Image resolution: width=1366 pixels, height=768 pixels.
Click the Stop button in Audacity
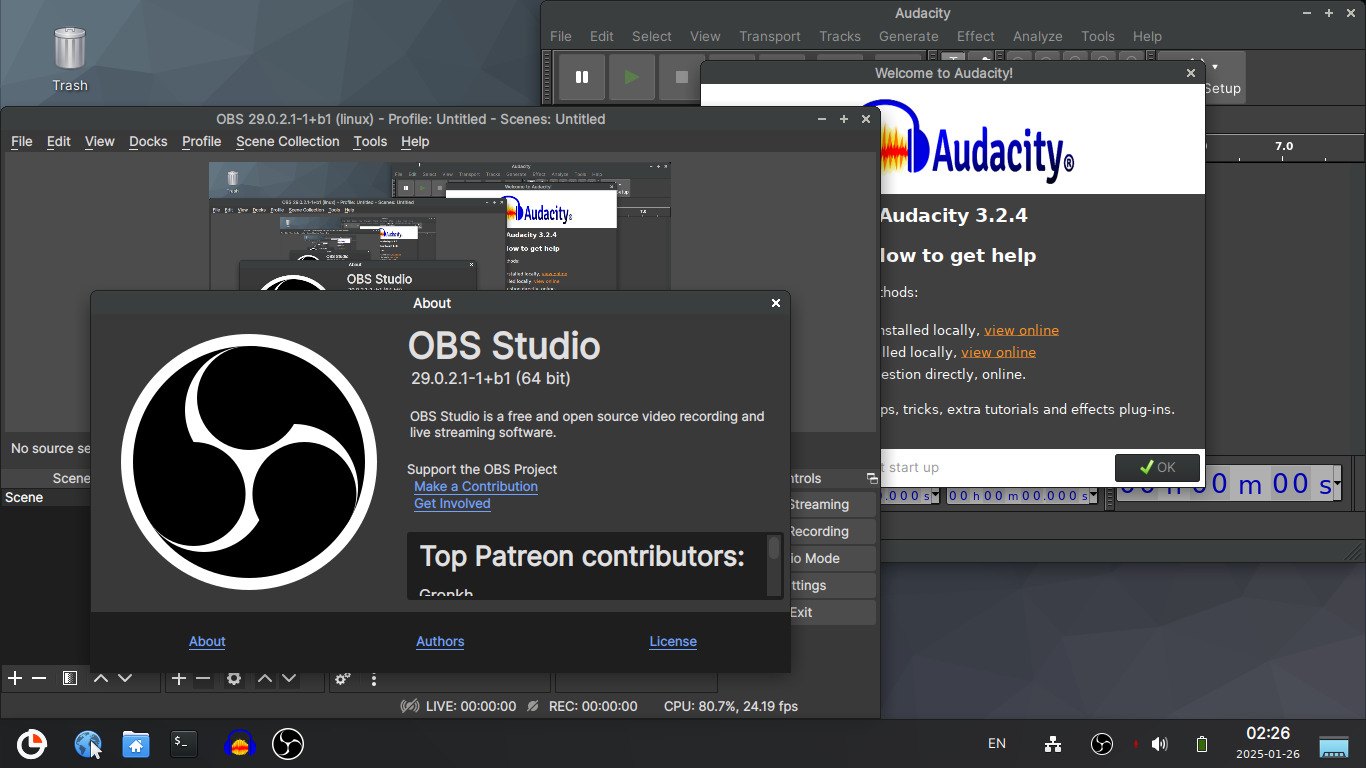coord(681,77)
